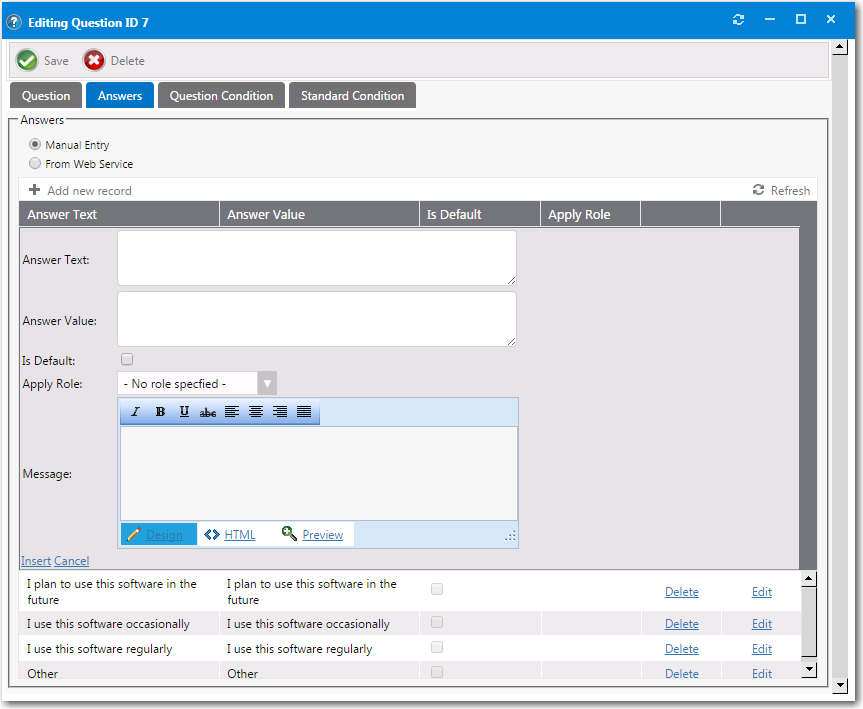Click the Insert link below the message editor
Viewport: 863px width, 709px height.
pos(35,560)
